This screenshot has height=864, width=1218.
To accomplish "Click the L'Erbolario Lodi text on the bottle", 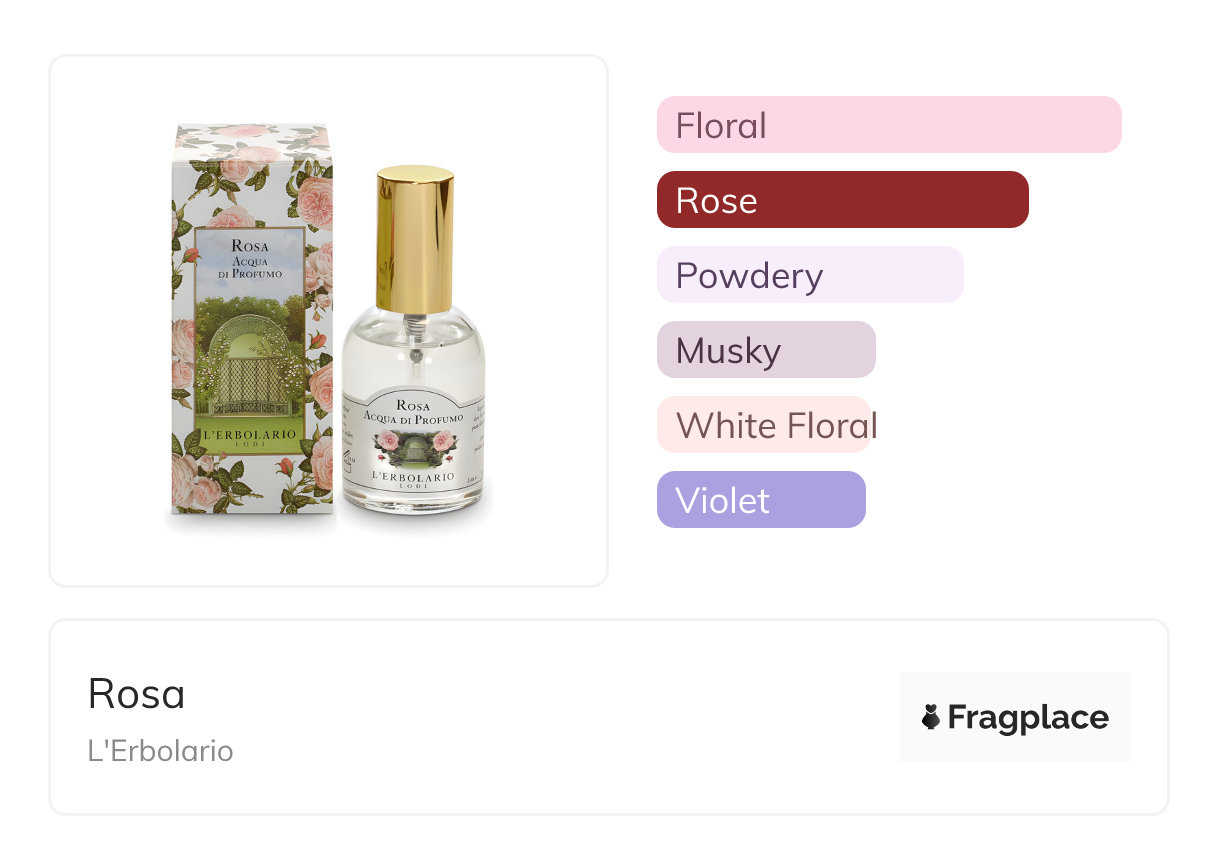I will pos(413,477).
